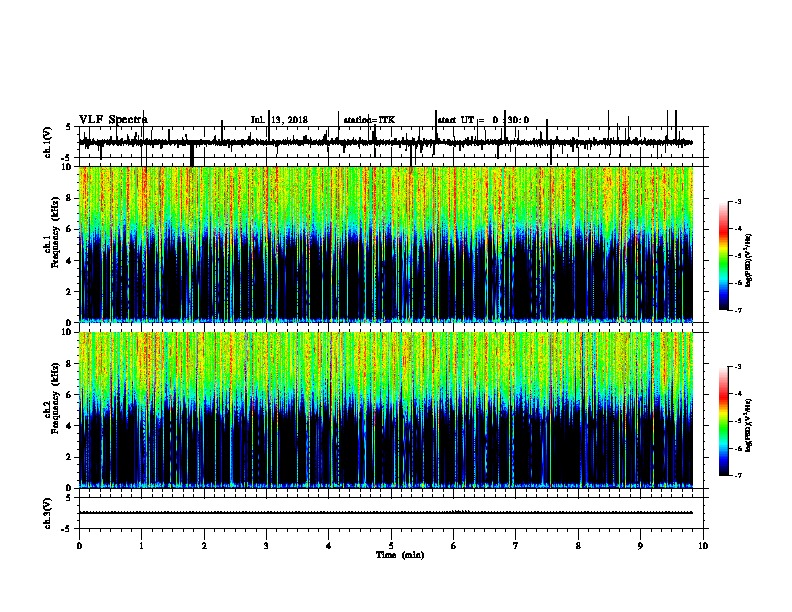The width and height of the screenshot is (792, 612).
Task: Click the 'VLF Spectra' title text
Action: pos(113,120)
